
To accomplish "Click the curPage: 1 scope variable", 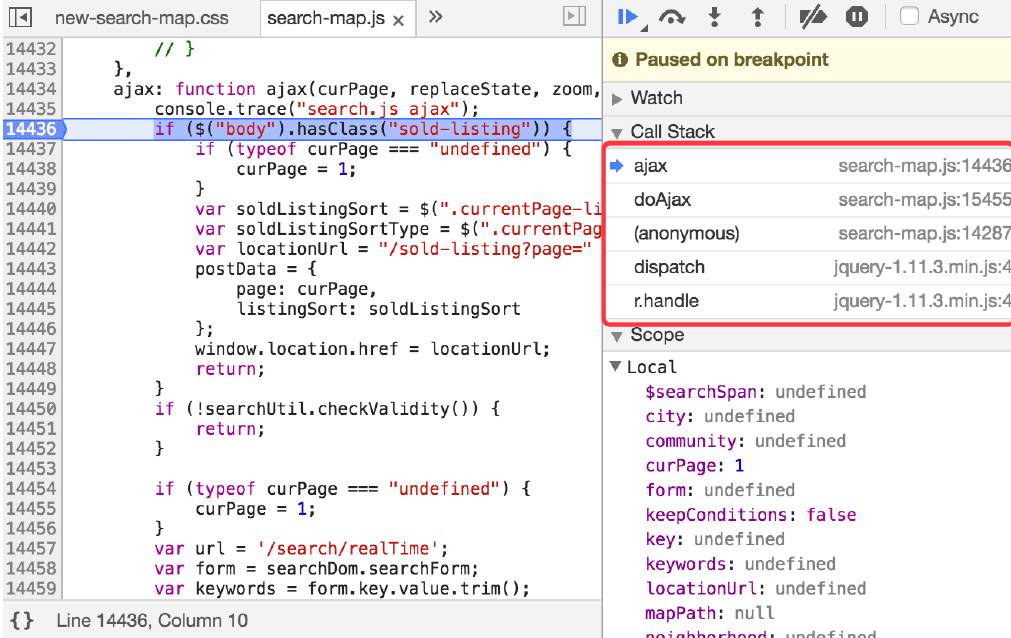I will coord(695,466).
